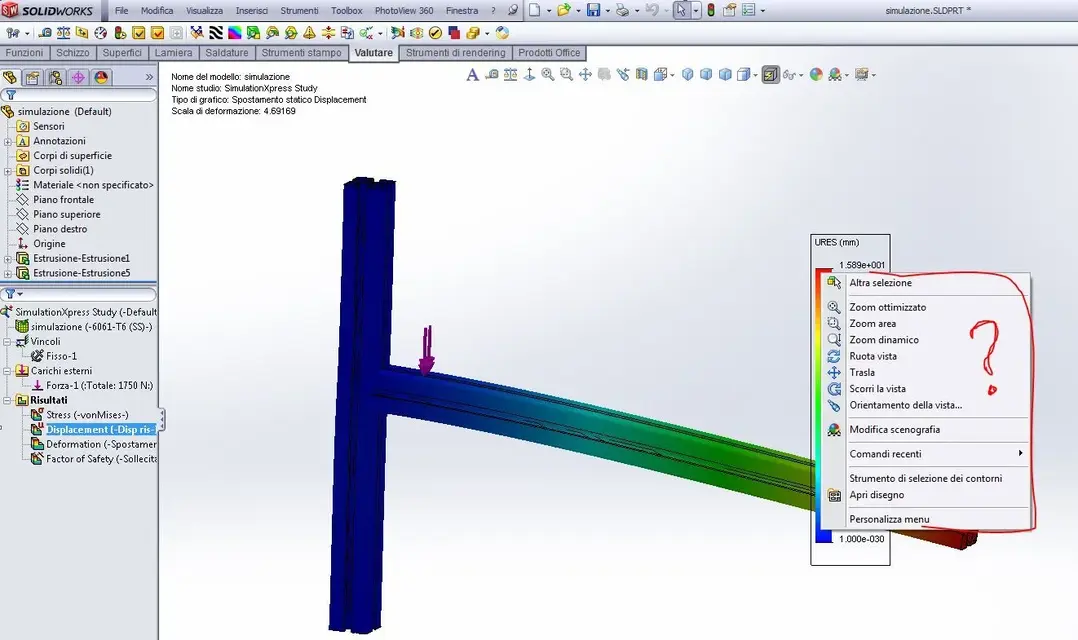Toggle the highlighted green box view-display button

tap(771, 74)
